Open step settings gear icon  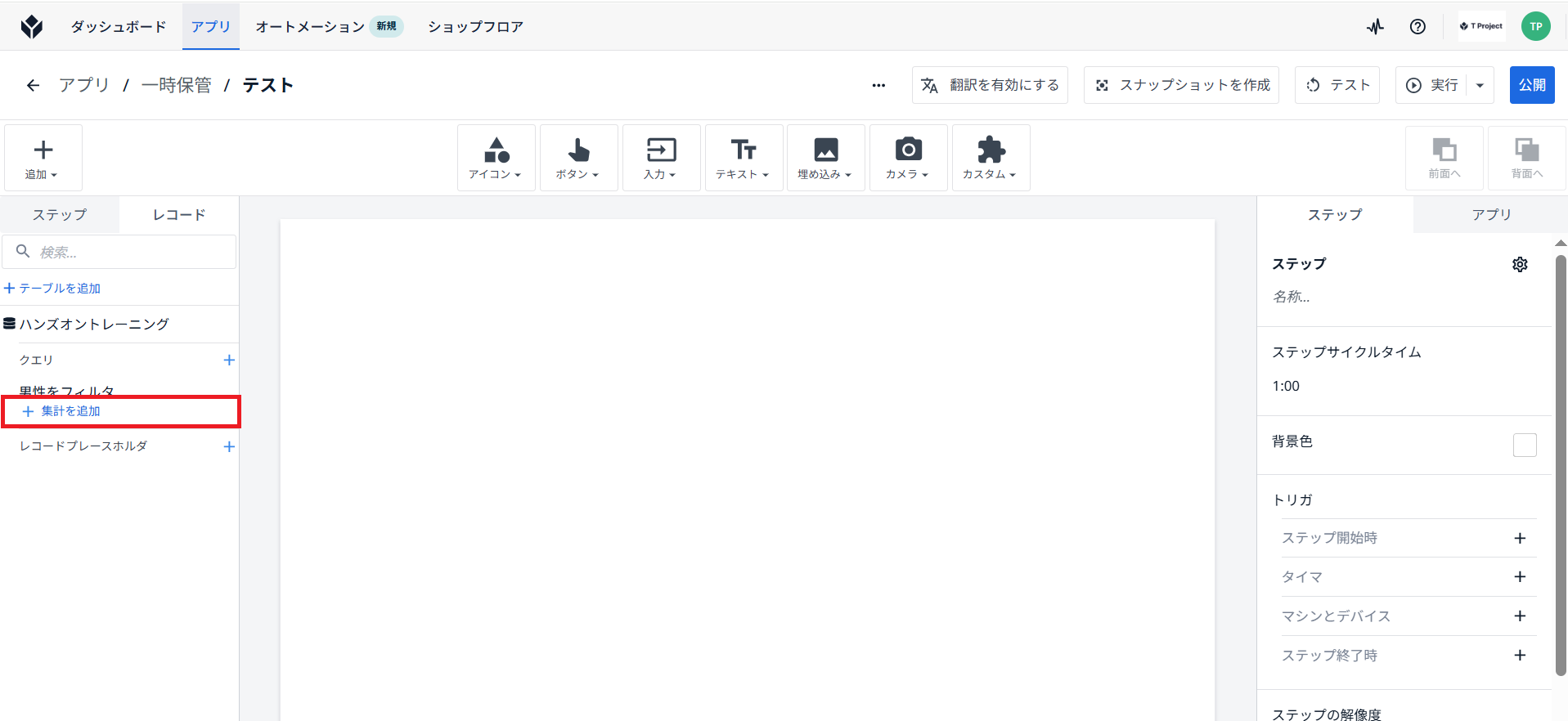pyautogui.click(x=1520, y=264)
